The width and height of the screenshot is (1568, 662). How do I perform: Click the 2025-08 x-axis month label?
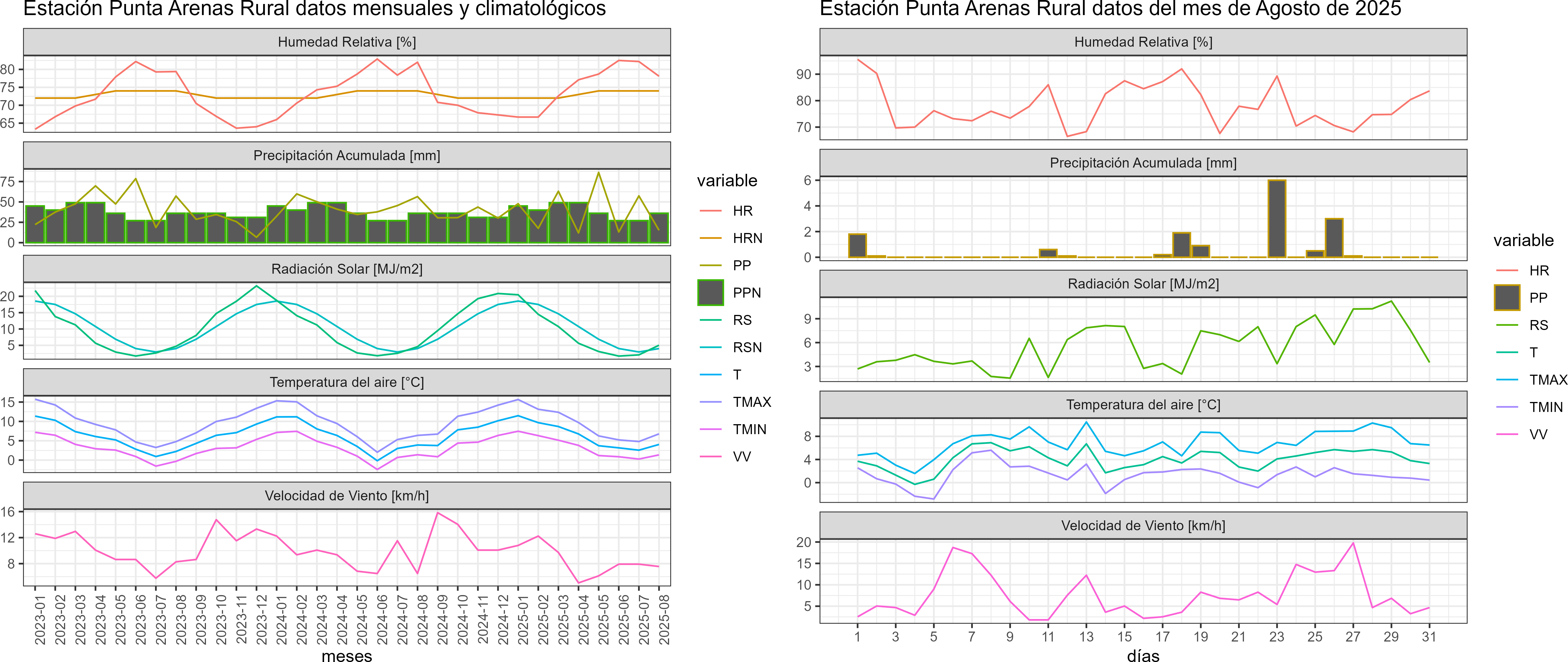pos(664,619)
